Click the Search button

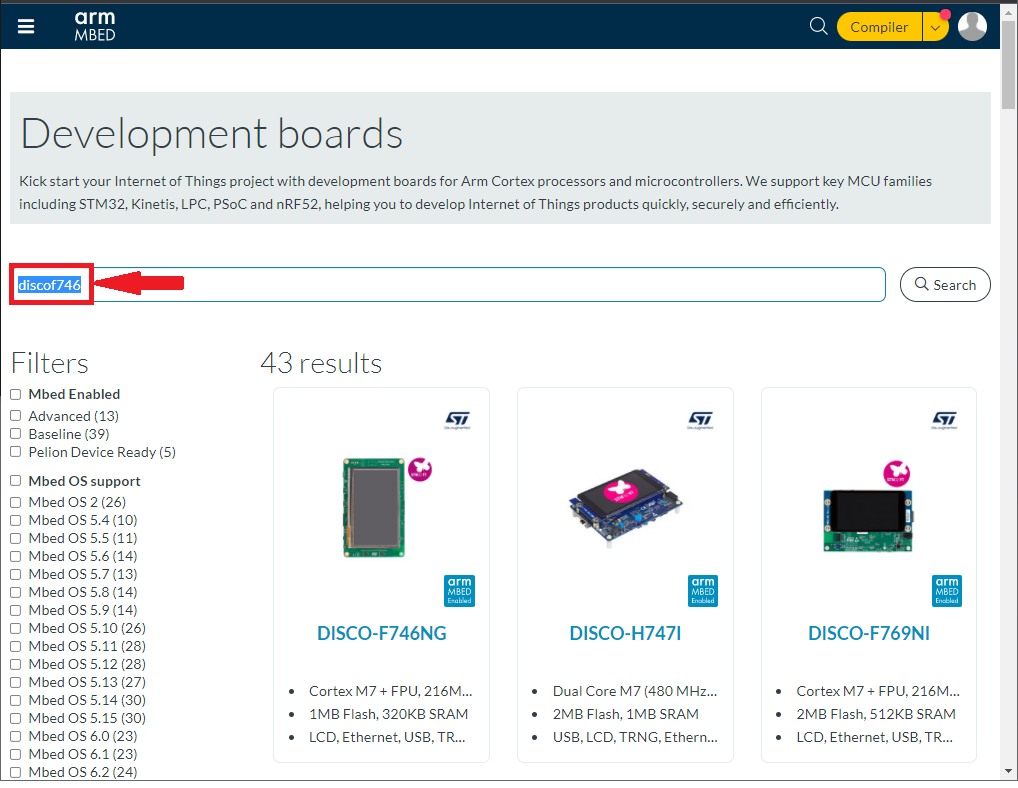[945, 284]
